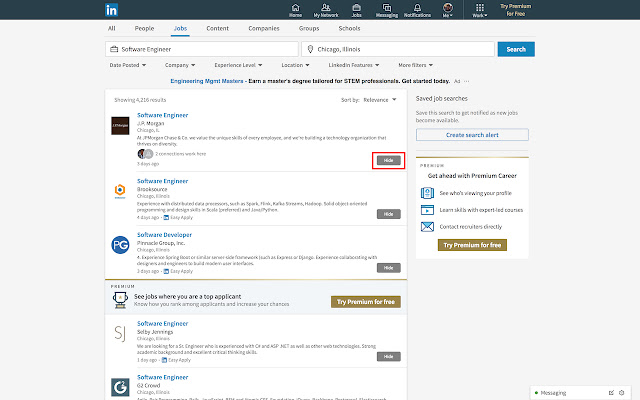Open the Work apps grid menu
The height and width of the screenshot is (400, 640).
pyautogui.click(x=480, y=10)
